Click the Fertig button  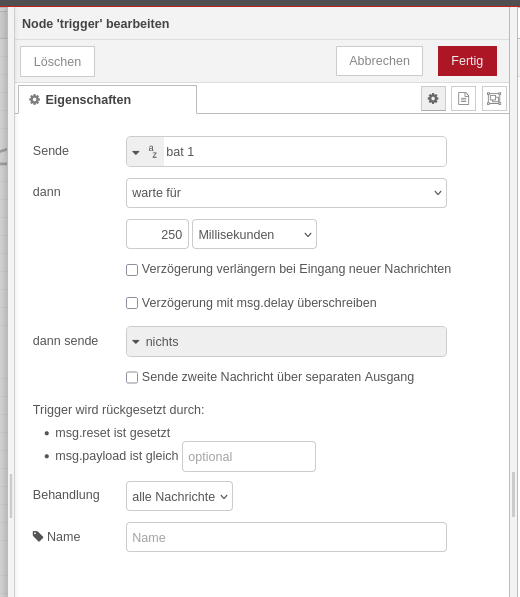467,61
